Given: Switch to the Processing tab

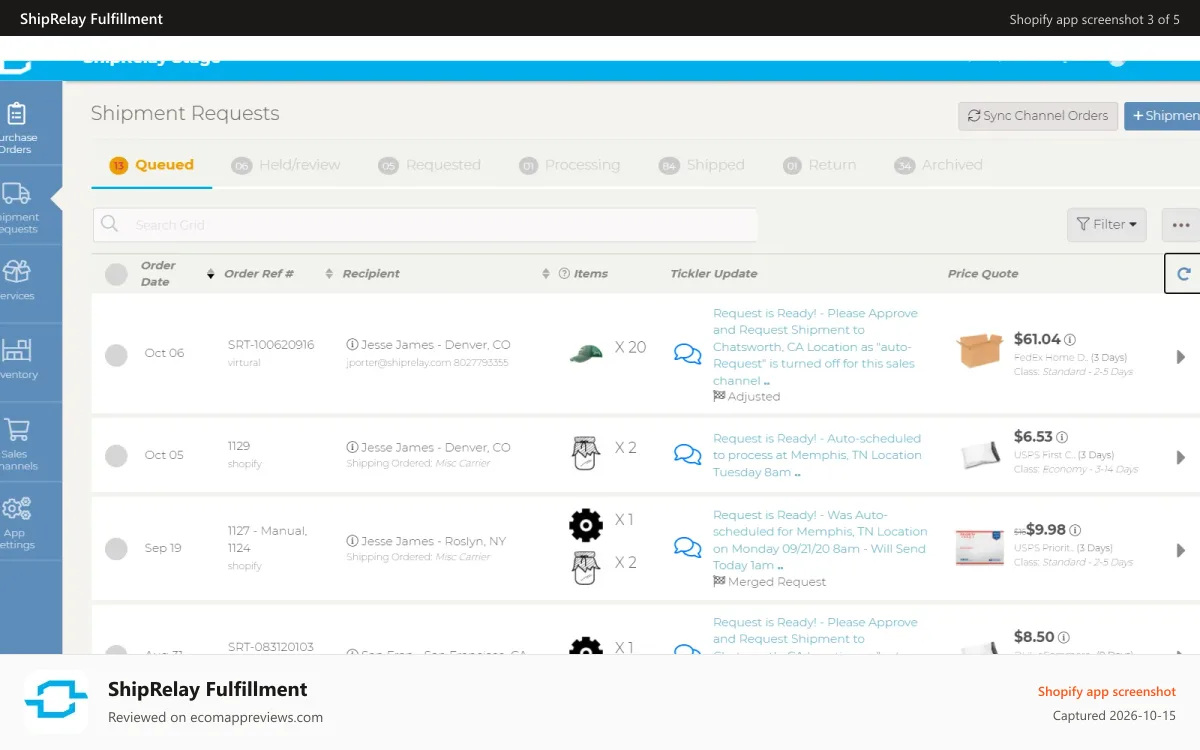Looking at the screenshot, I should tap(569, 165).
